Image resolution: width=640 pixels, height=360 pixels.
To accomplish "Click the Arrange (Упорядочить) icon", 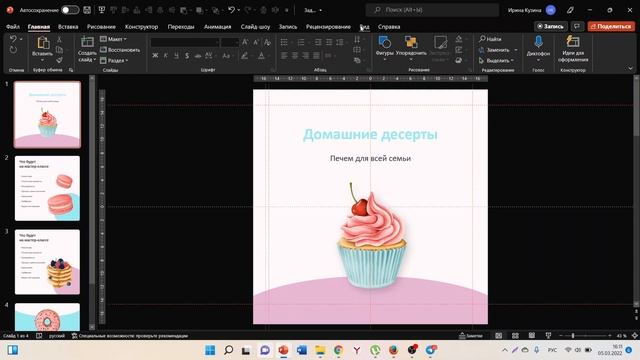I will point(411,42).
